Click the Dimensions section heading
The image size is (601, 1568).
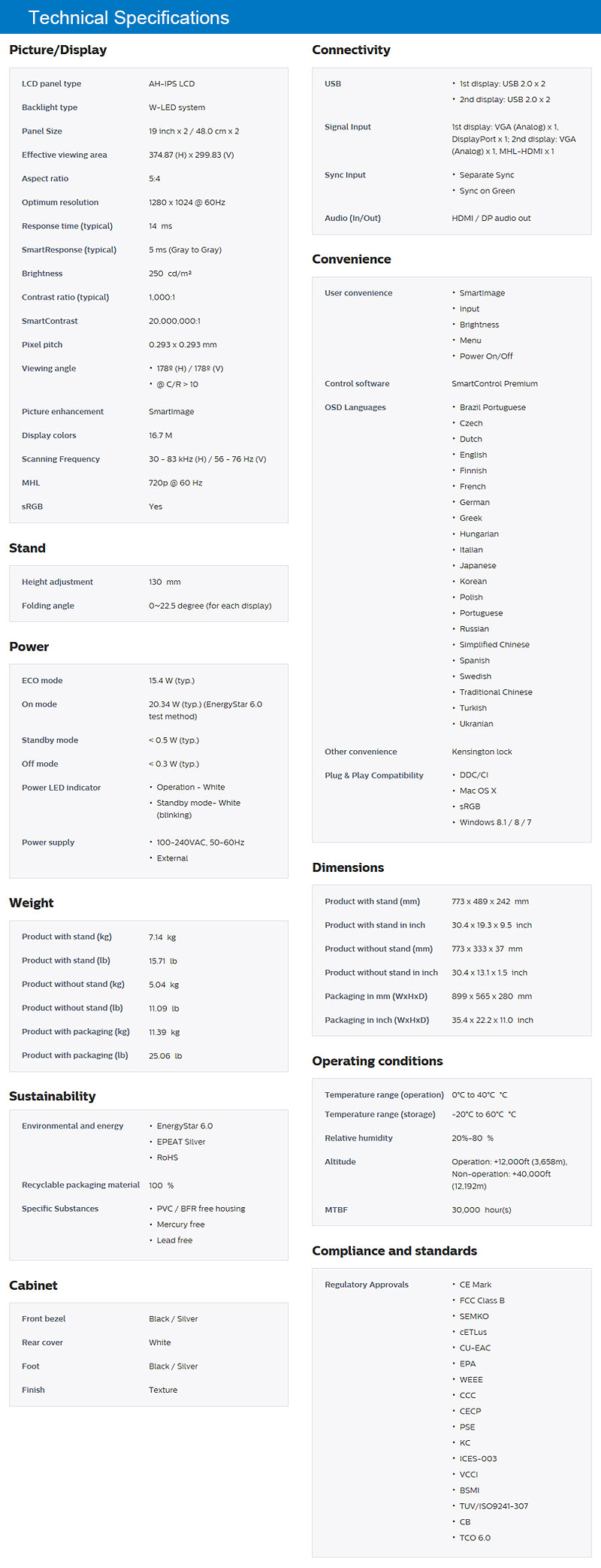(348, 867)
